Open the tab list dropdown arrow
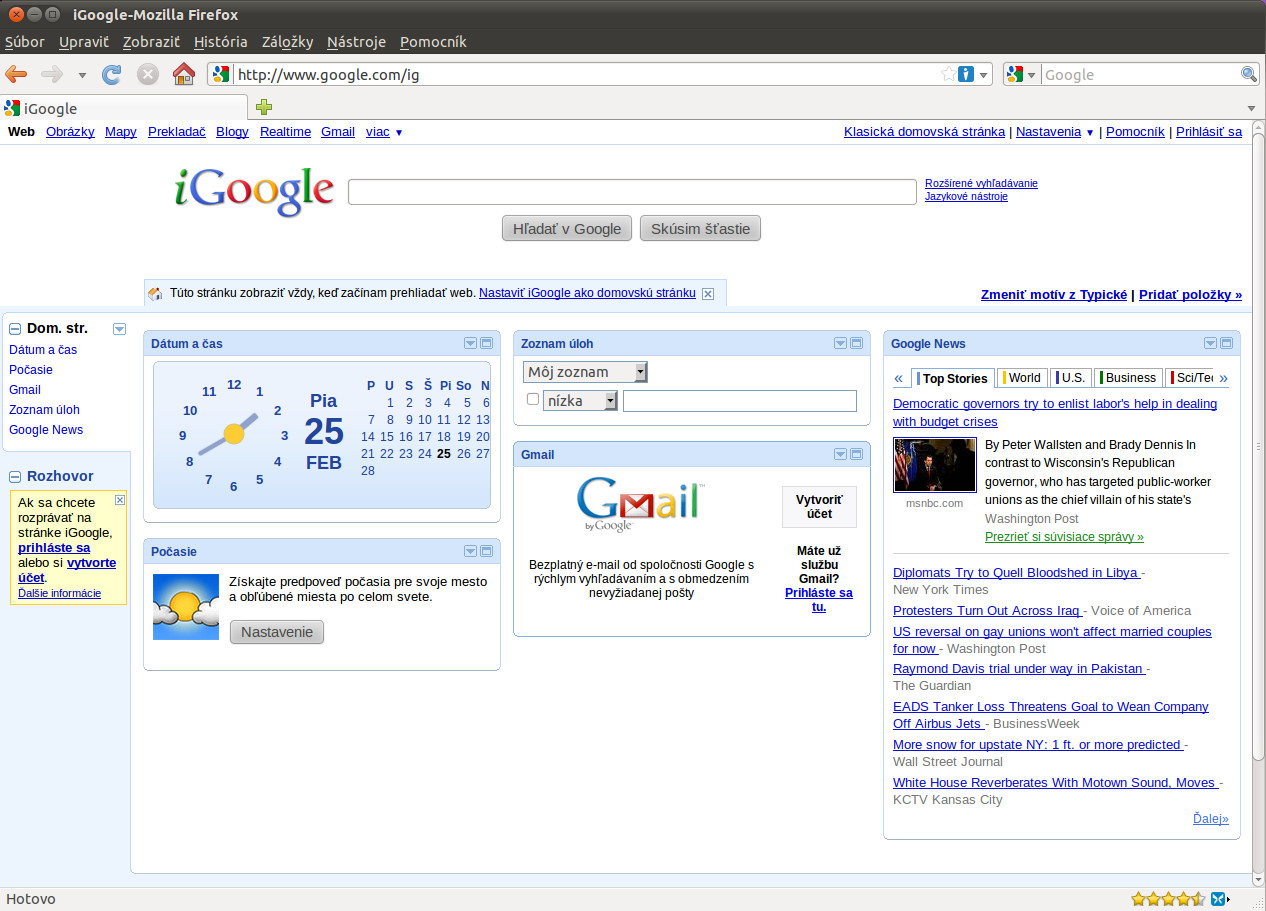This screenshot has height=911, width=1266. tap(1251, 108)
